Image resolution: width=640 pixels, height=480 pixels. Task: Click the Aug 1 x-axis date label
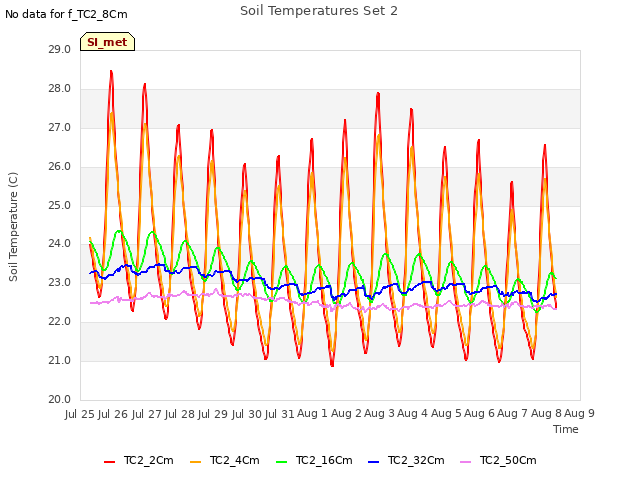pos(312,414)
